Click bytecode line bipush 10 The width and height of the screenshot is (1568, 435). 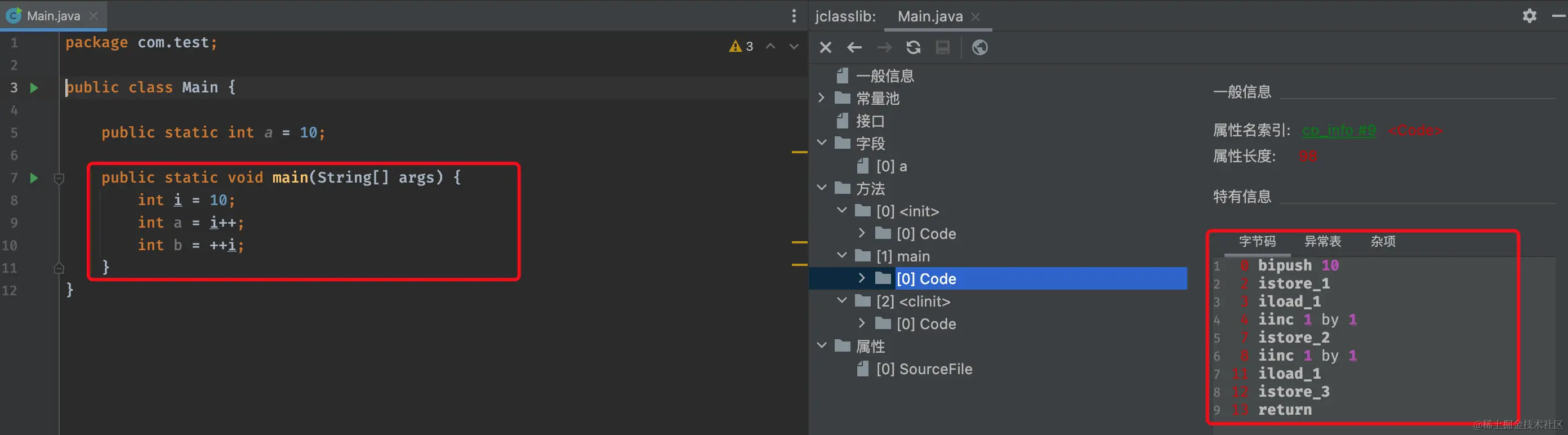click(x=1298, y=265)
